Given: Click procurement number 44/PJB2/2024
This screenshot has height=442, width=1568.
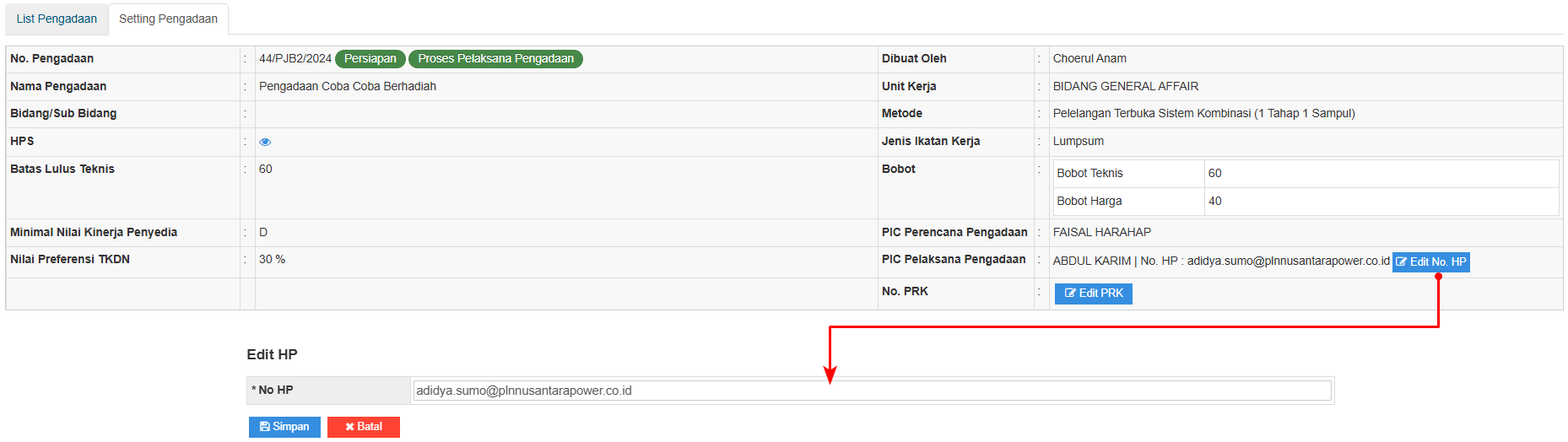Looking at the screenshot, I should pos(295,59).
